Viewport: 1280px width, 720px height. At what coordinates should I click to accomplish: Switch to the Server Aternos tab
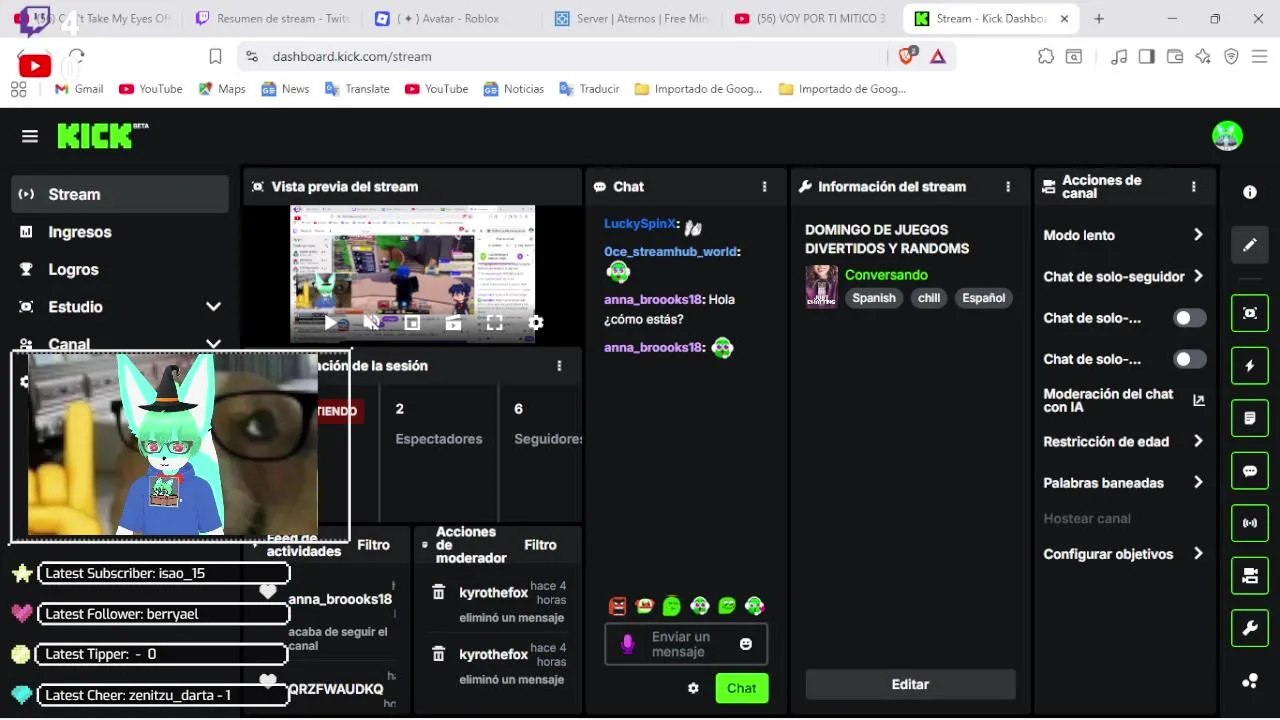[630, 18]
